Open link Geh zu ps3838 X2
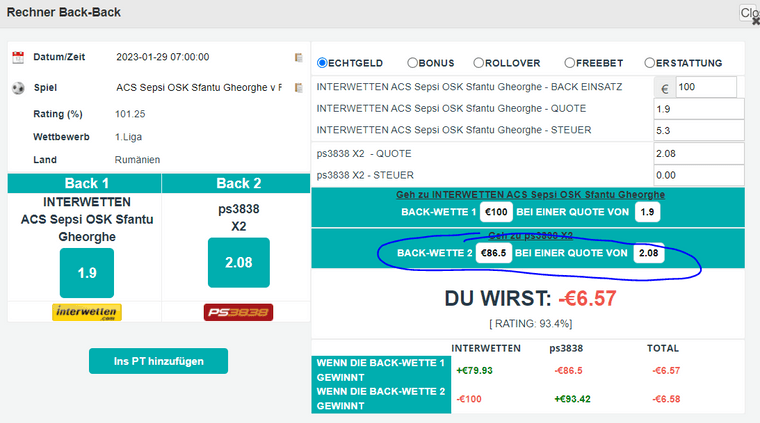This screenshot has height=423, width=760. [x=530, y=235]
